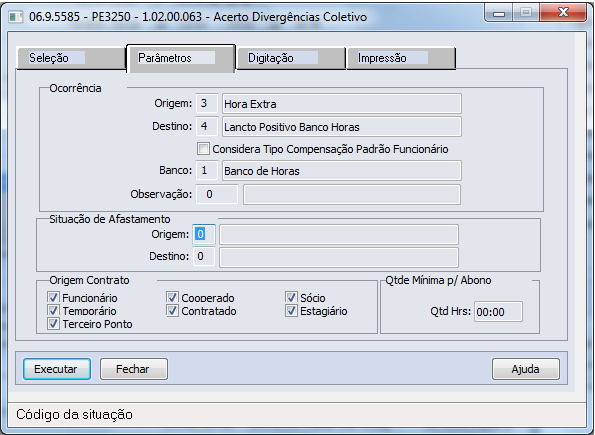Viewport: 595px width, 435px height.
Task: Disable the Sócio contract option
Action: coord(291,297)
